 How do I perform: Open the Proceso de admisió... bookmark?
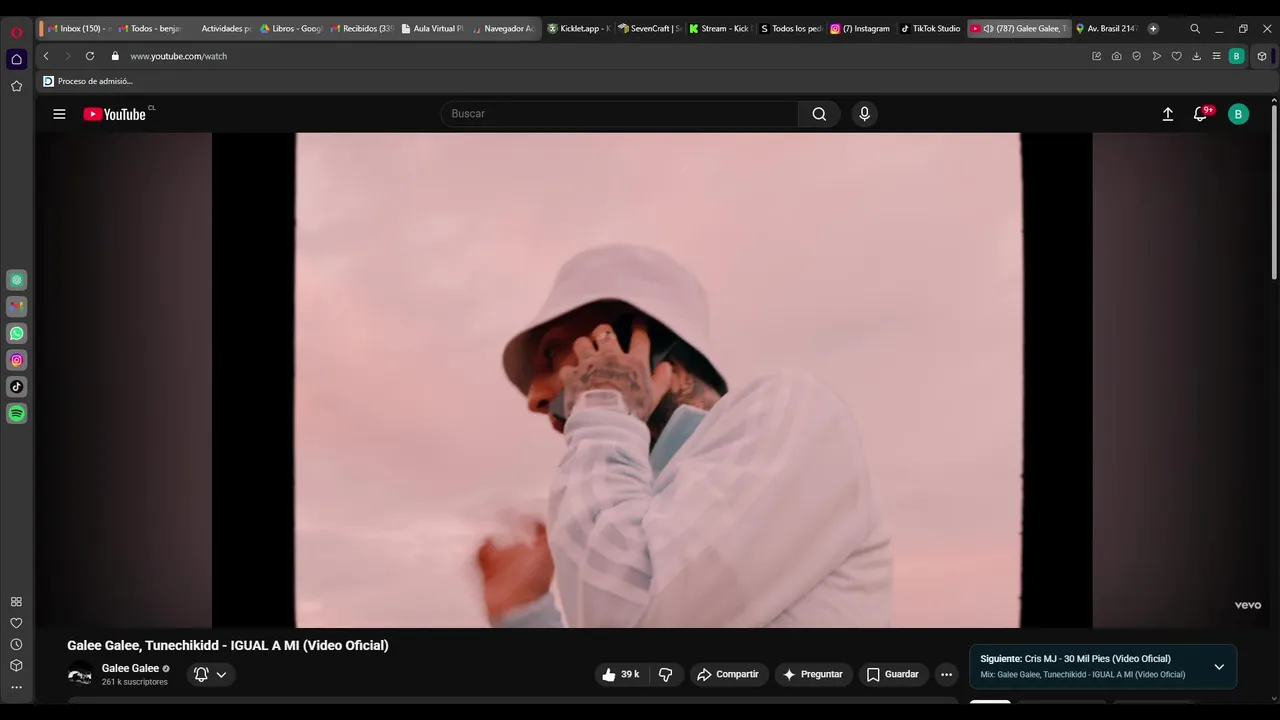tap(88, 81)
